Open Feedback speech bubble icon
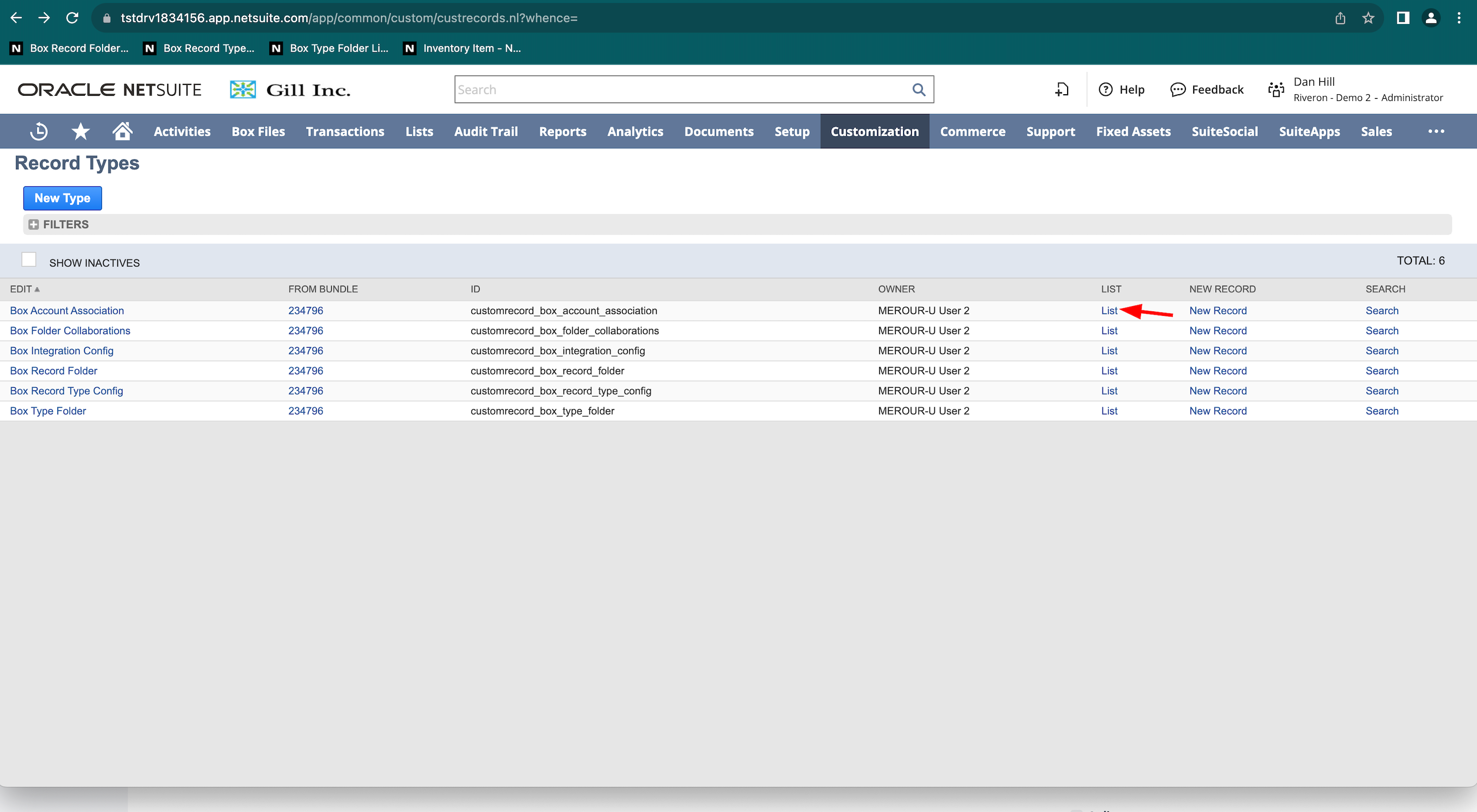Screen dimensions: 1477x812 [1178, 90]
